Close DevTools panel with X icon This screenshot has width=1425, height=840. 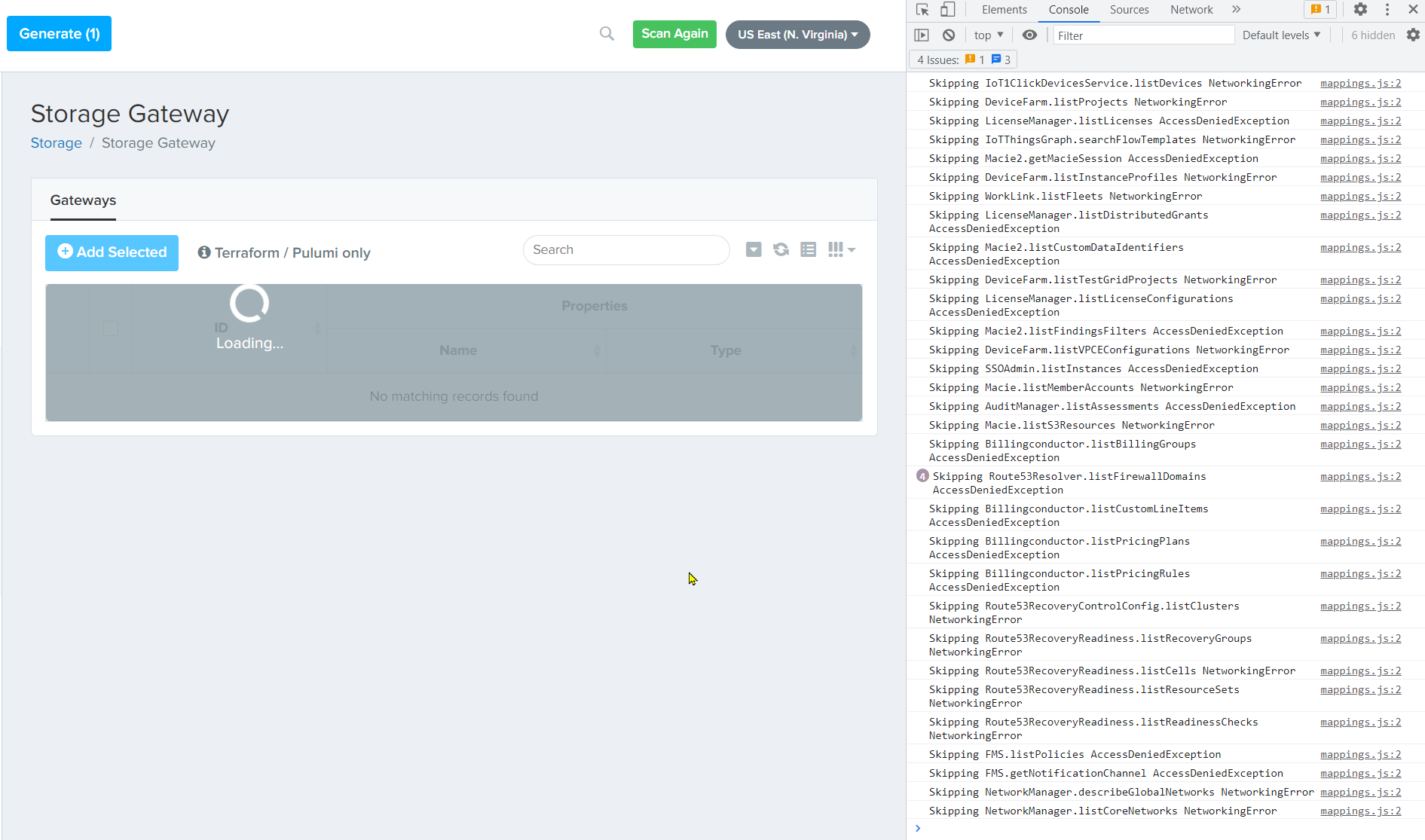tap(1413, 10)
